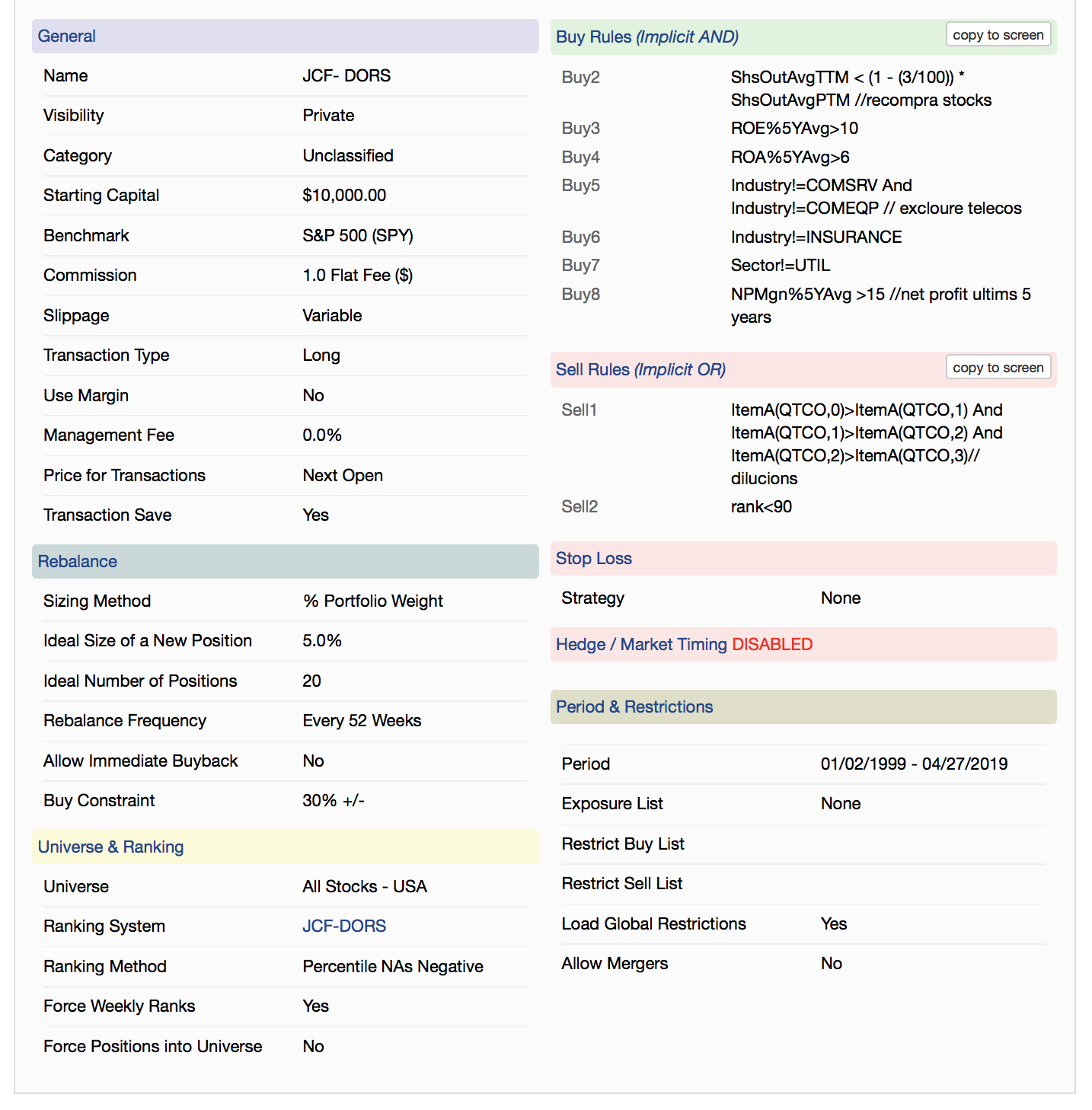1092x1110 pixels.
Task: Click the Sell1 ItemA QTCO rule text
Action: click(x=867, y=444)
